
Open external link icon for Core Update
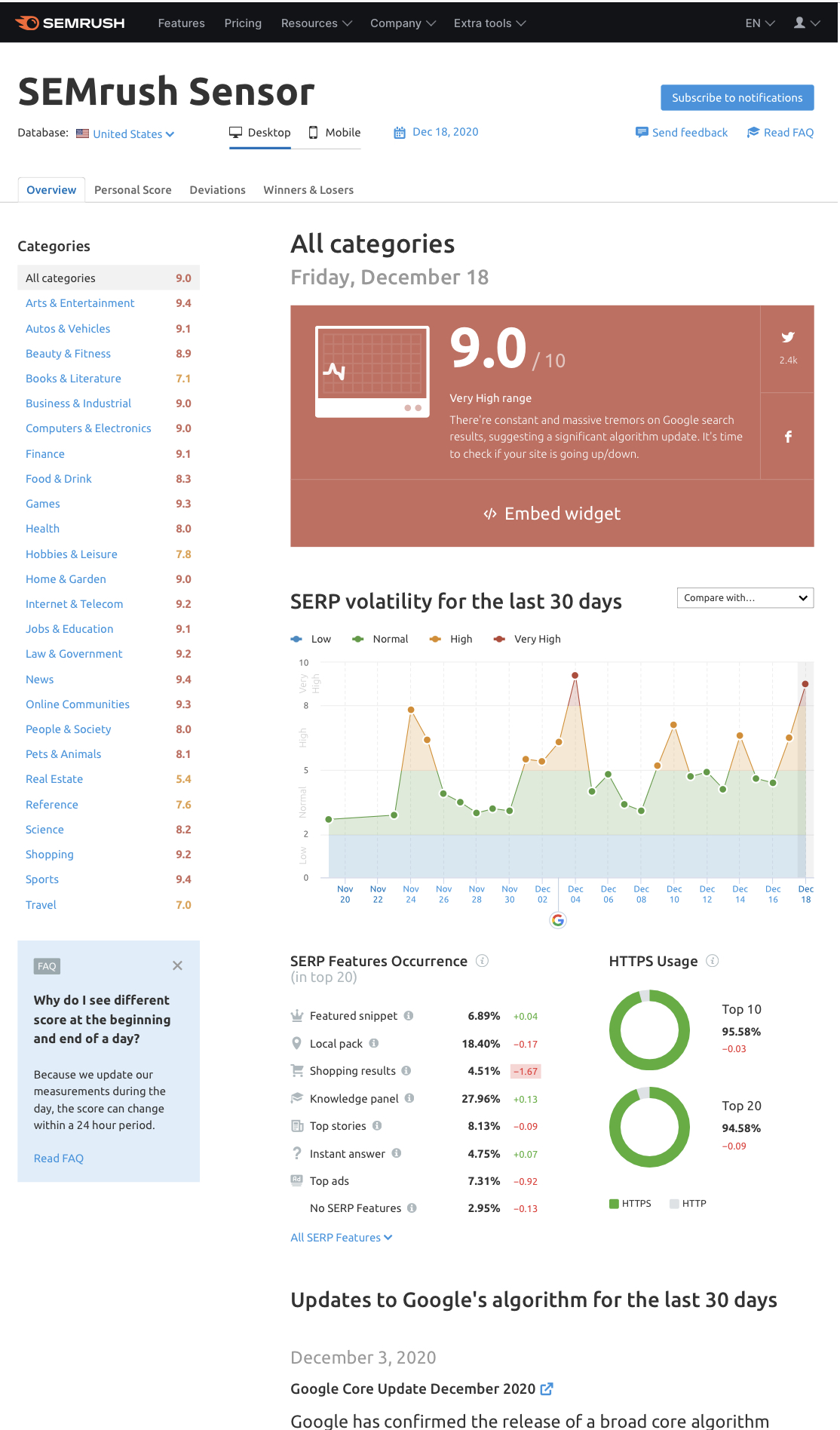click(547, 1389)
